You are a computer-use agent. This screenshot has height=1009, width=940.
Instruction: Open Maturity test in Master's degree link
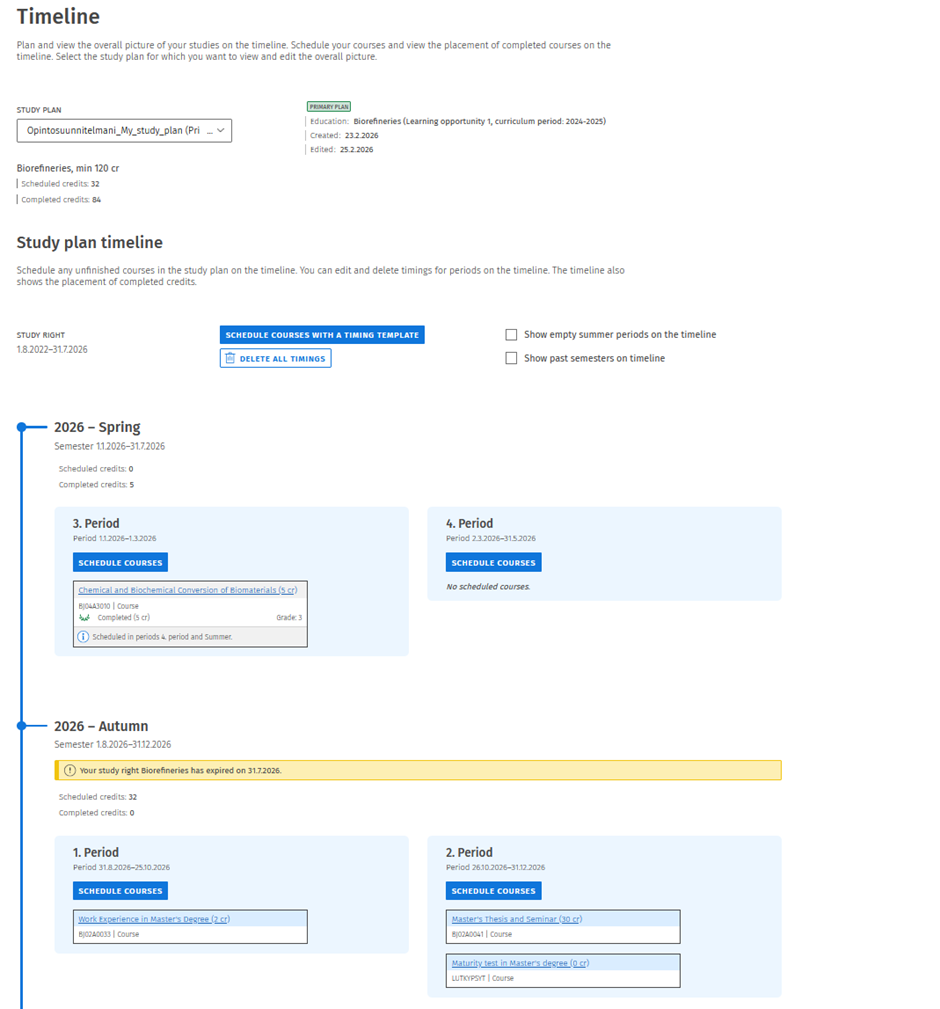coord(520,963)
